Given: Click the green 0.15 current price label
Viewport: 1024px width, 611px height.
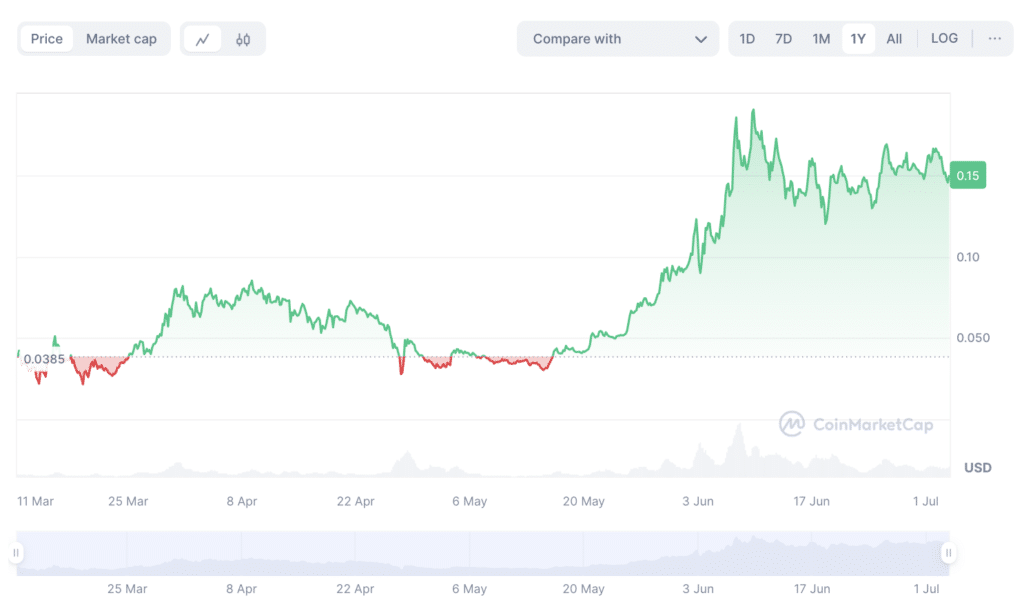Looking at the screenshot, I should click(968, 176).
